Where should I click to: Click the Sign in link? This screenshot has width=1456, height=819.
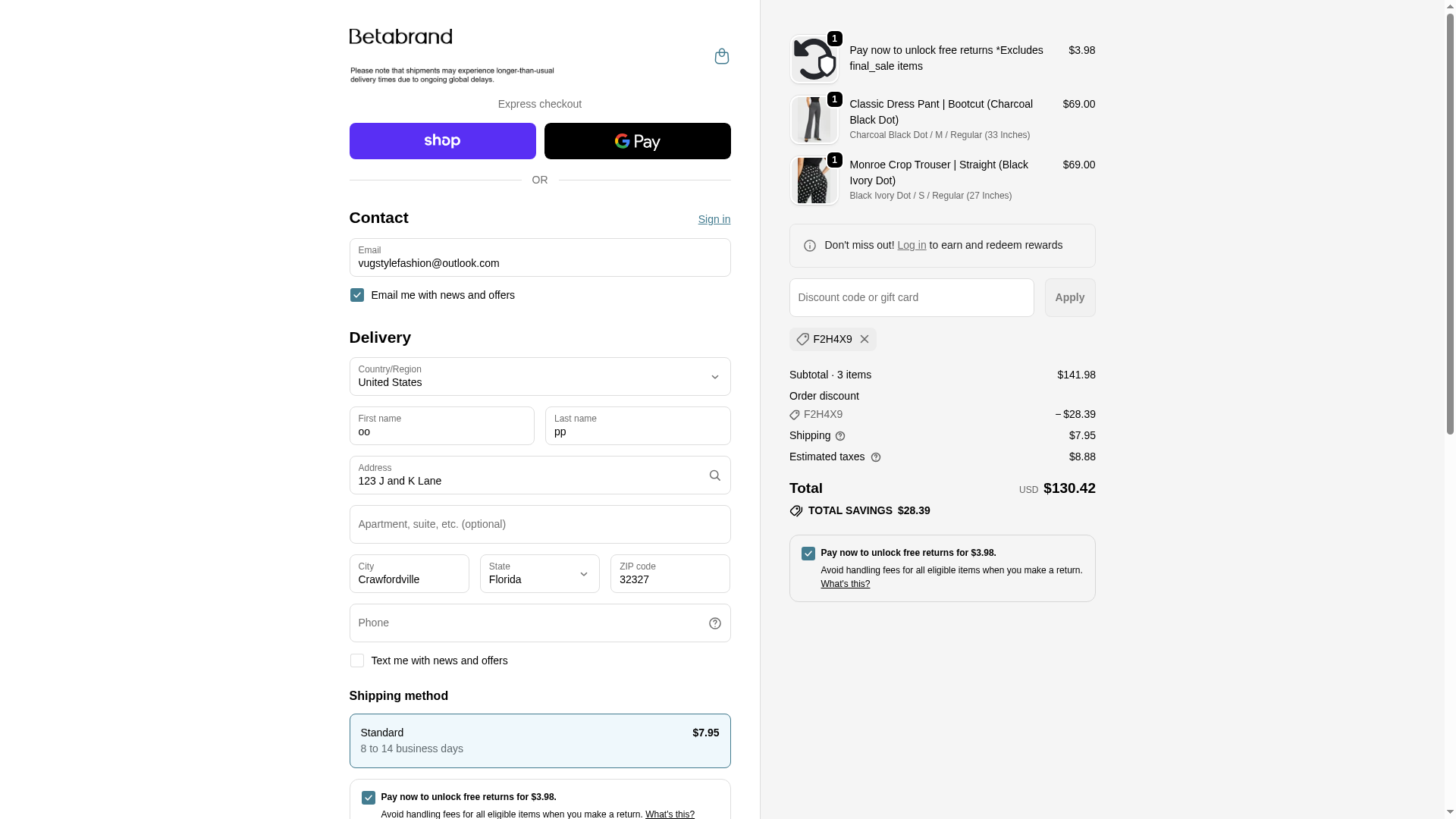point(714,219)
